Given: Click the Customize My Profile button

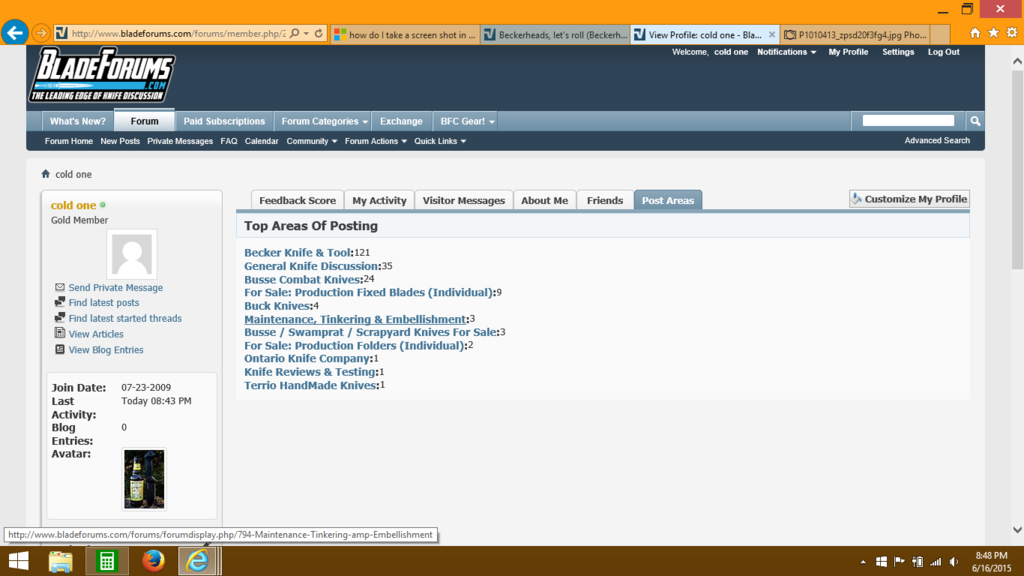Looking at the screenshot, I should [x=909, y=199].
